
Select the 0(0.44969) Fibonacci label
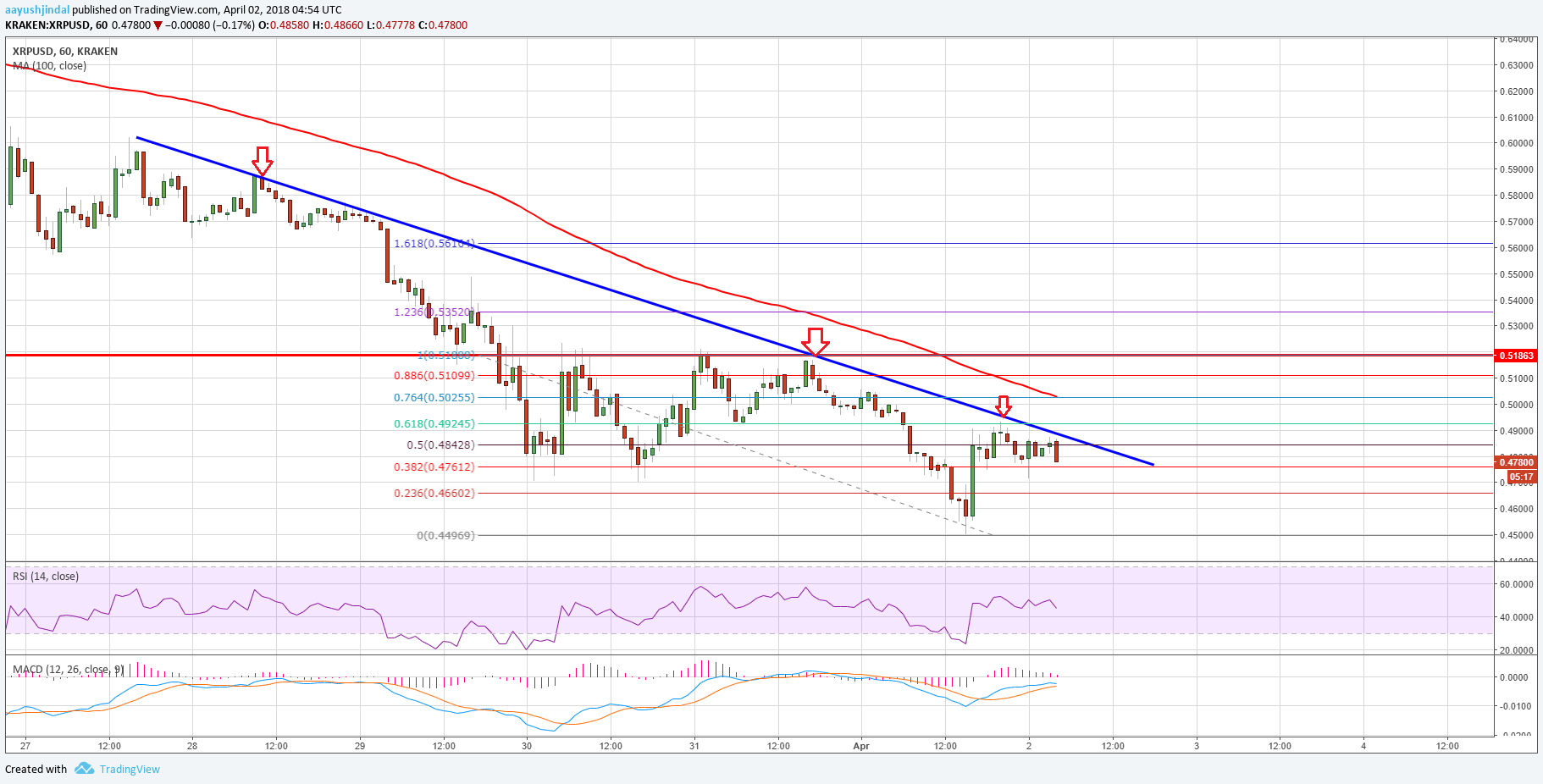[446, 536]
